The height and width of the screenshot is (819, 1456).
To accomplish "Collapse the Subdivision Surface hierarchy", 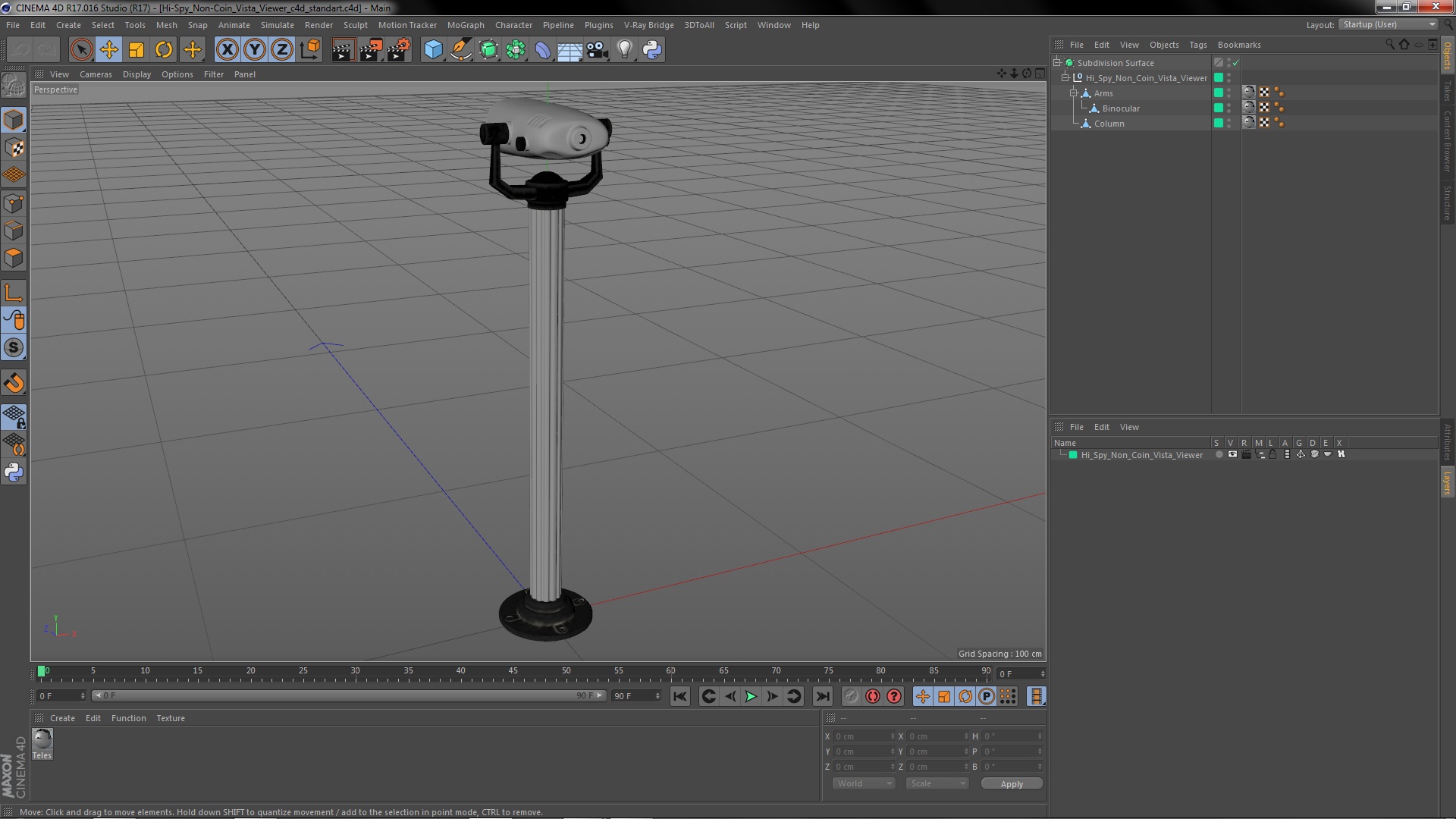I will (x=1057, y=62).
